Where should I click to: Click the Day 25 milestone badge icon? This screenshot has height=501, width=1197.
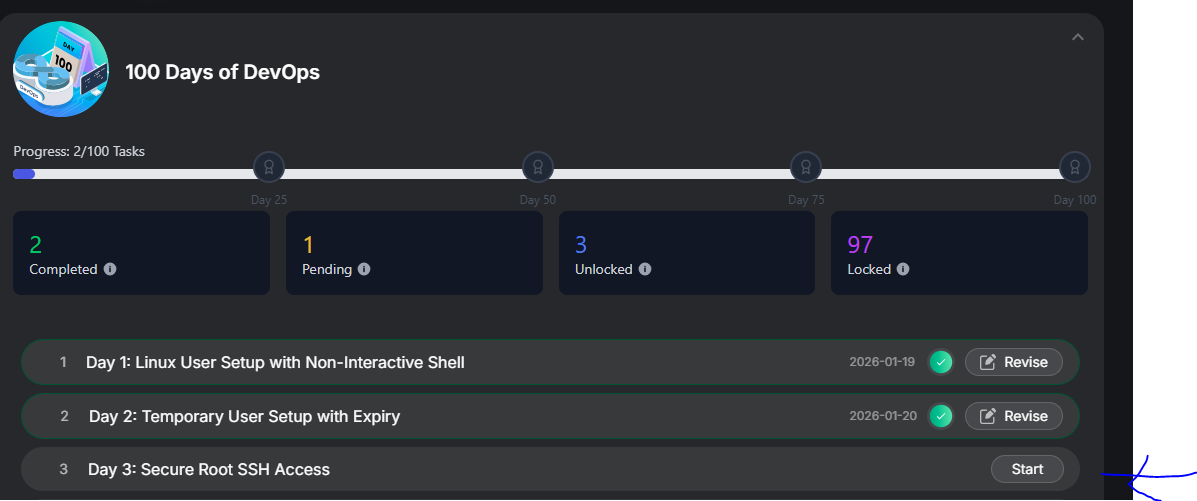tap(269, 166)
